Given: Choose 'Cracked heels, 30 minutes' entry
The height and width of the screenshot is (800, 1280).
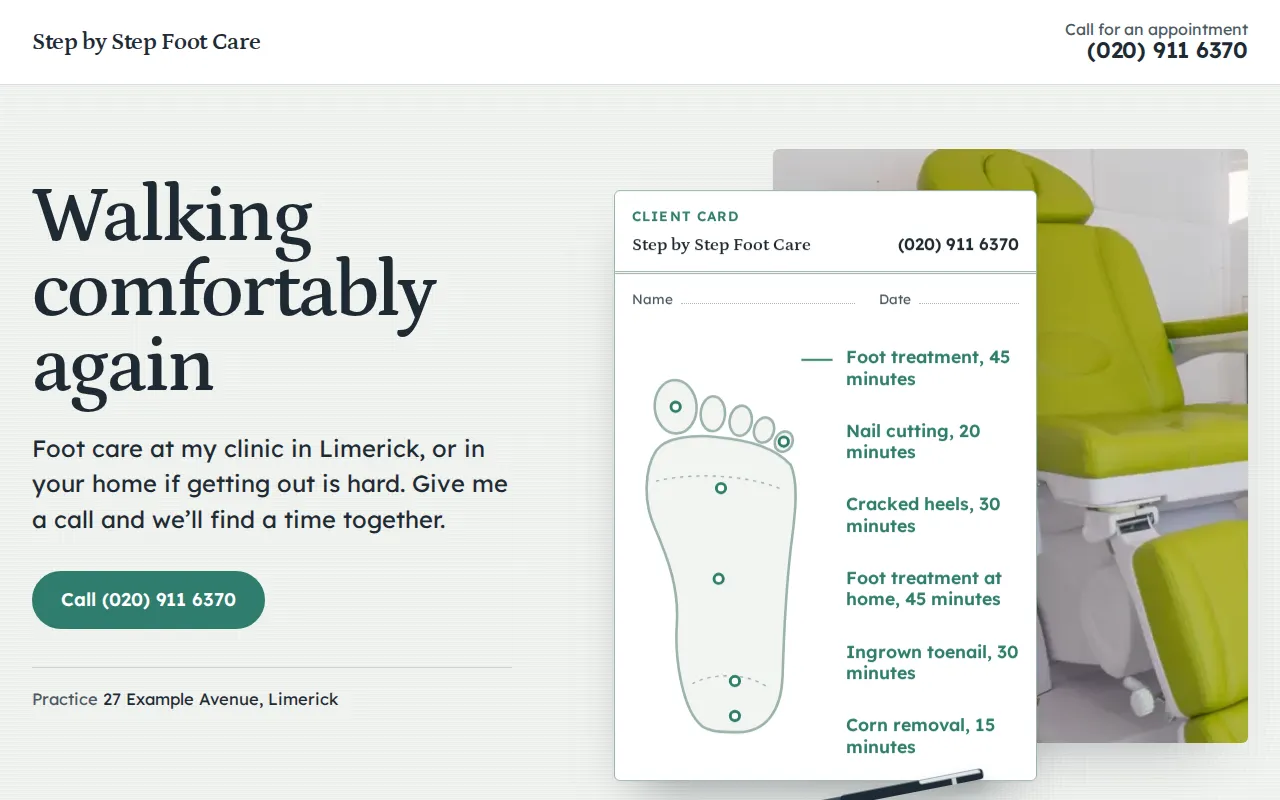Looking at the screenshot, I should (923, 515).
